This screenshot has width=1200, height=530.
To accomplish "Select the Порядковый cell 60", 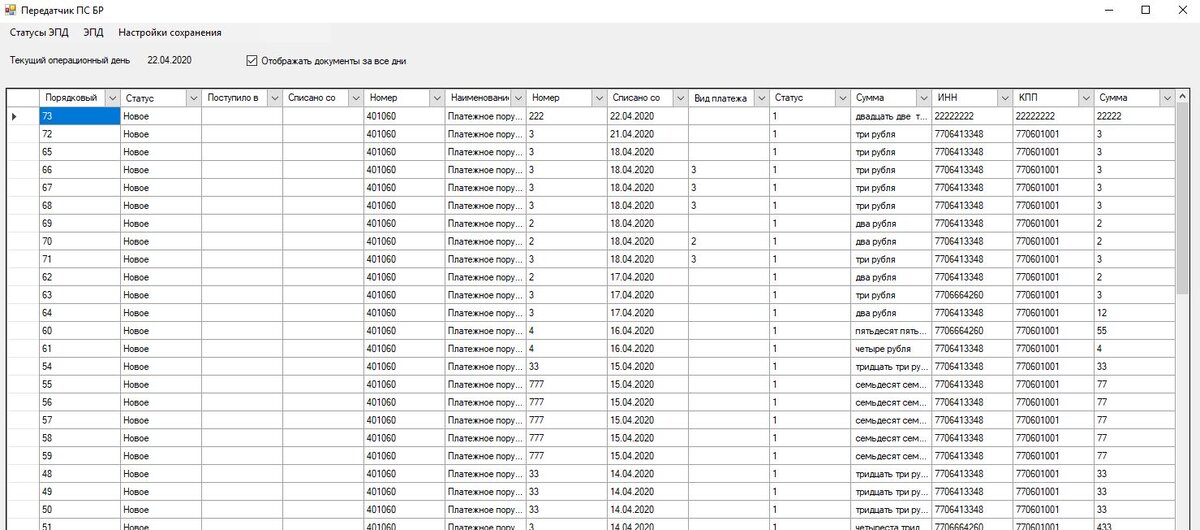I will (79, 331).
